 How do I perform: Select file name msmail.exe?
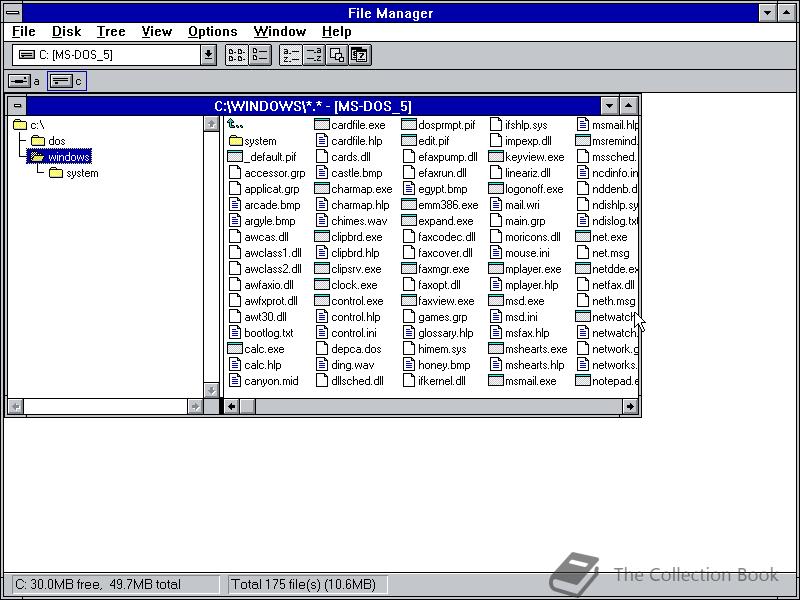(x=530, y=381)
